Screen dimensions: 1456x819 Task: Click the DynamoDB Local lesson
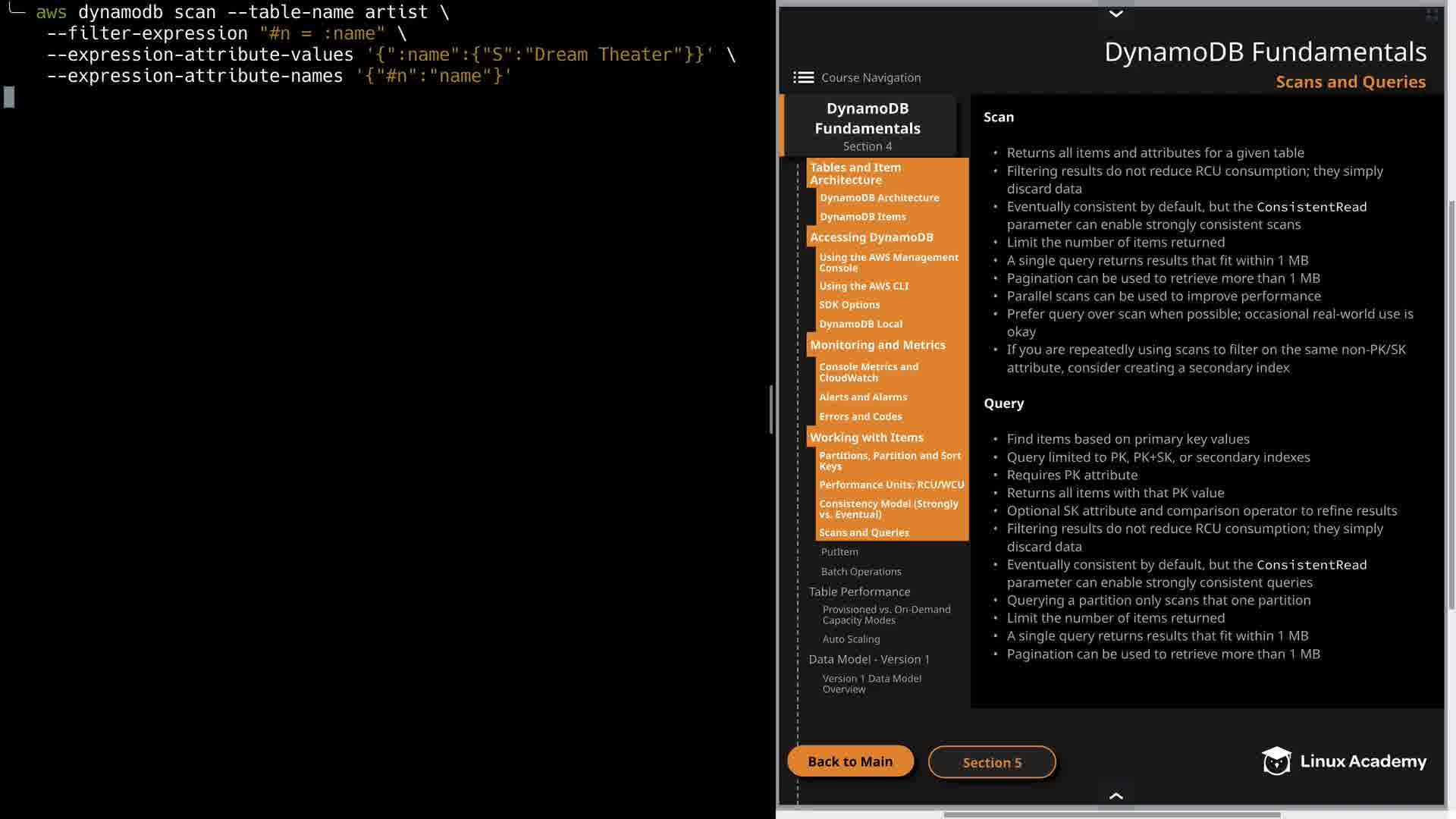(860, 324)
